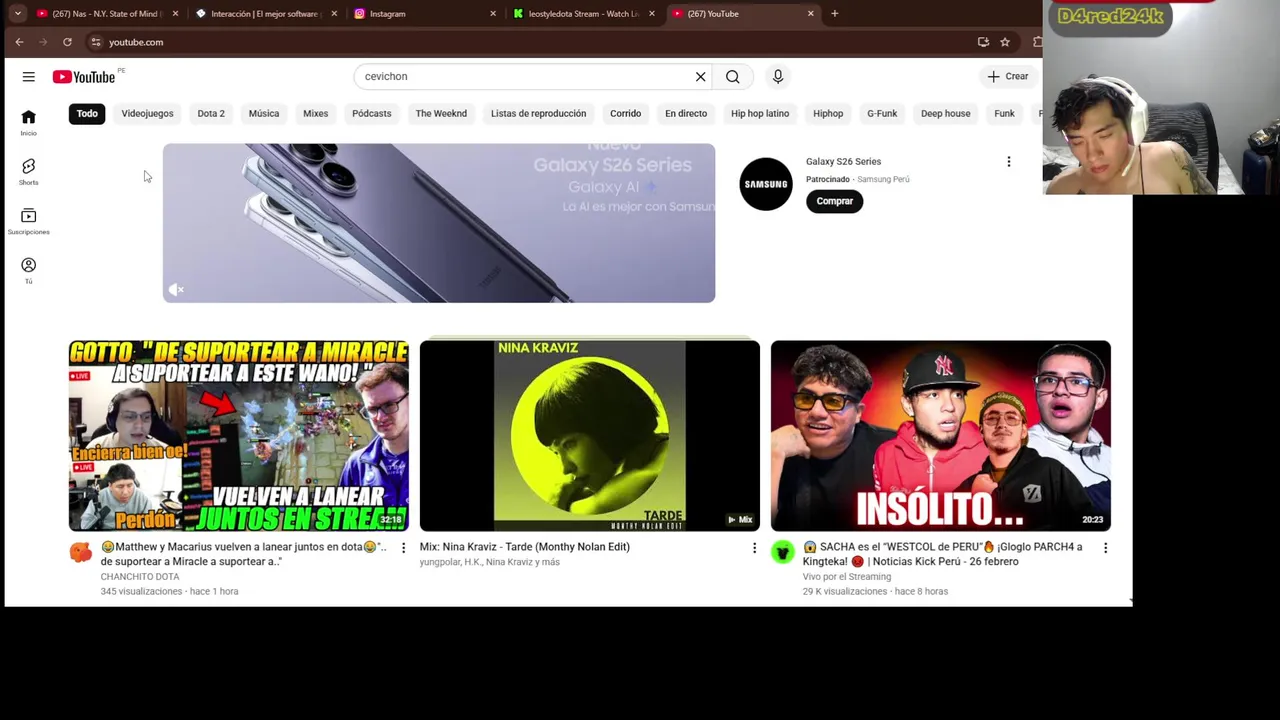Open the YouTube hamburger guide menu

28,77
